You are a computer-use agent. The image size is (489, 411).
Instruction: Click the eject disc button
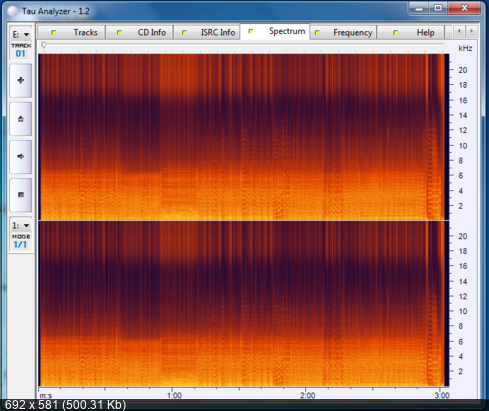tap(21, 119)
